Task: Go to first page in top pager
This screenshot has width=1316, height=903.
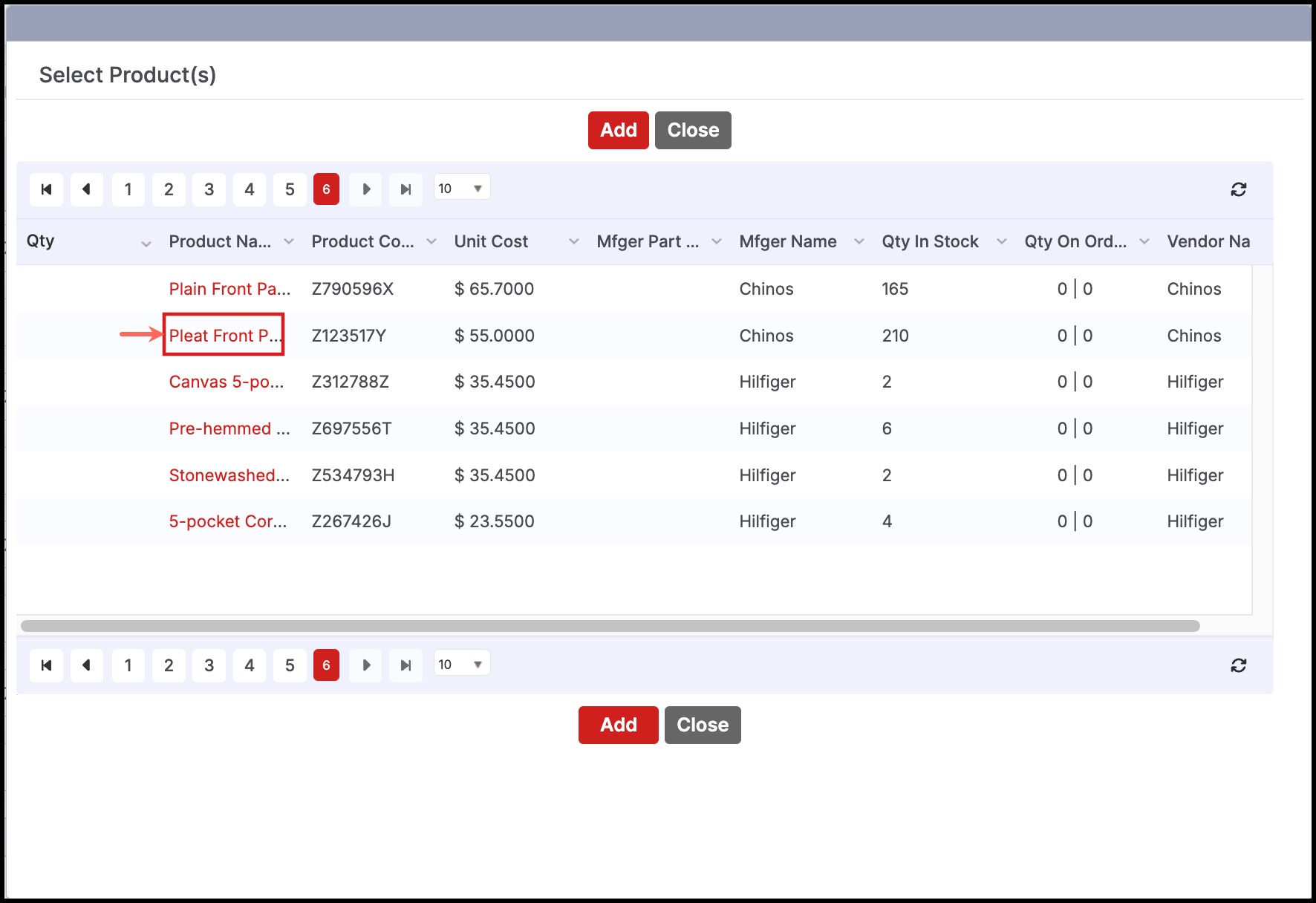Action: [x=46, y=189]
